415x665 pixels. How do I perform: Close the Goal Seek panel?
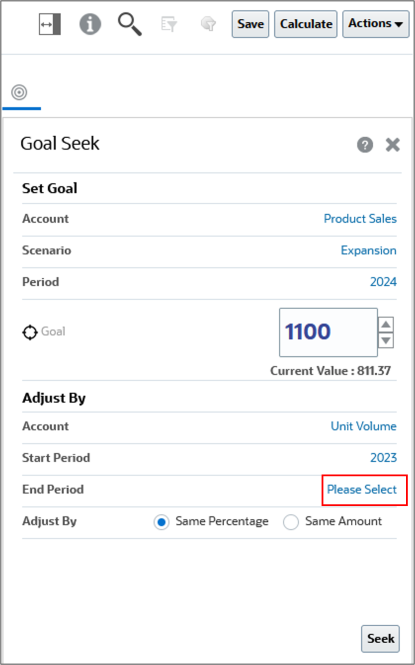point(393,145)
